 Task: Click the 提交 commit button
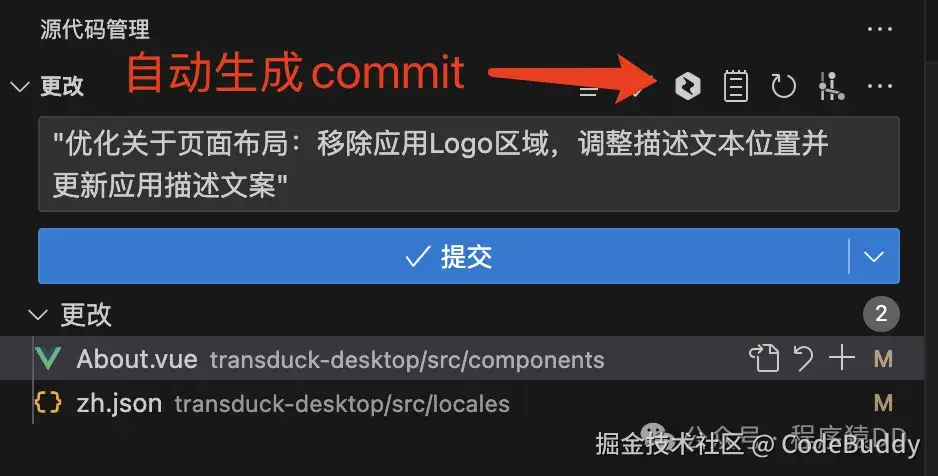point(443,257)
